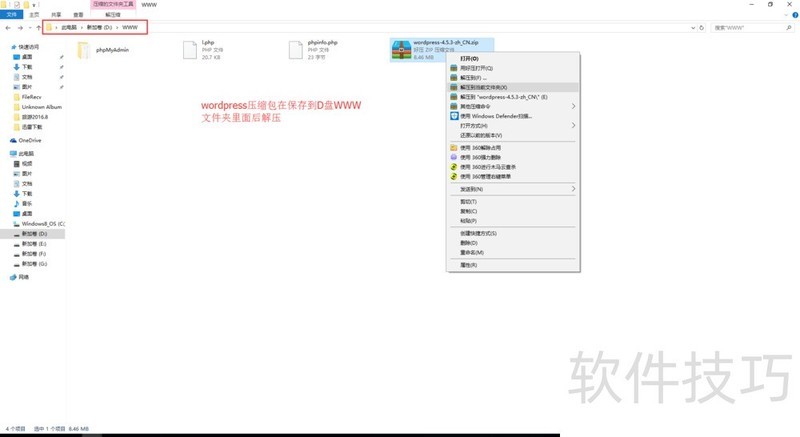Choose 删除(D) in the context menu
Image resolution: width=800 pixels, height=437 pixels.
click(513, 243)
